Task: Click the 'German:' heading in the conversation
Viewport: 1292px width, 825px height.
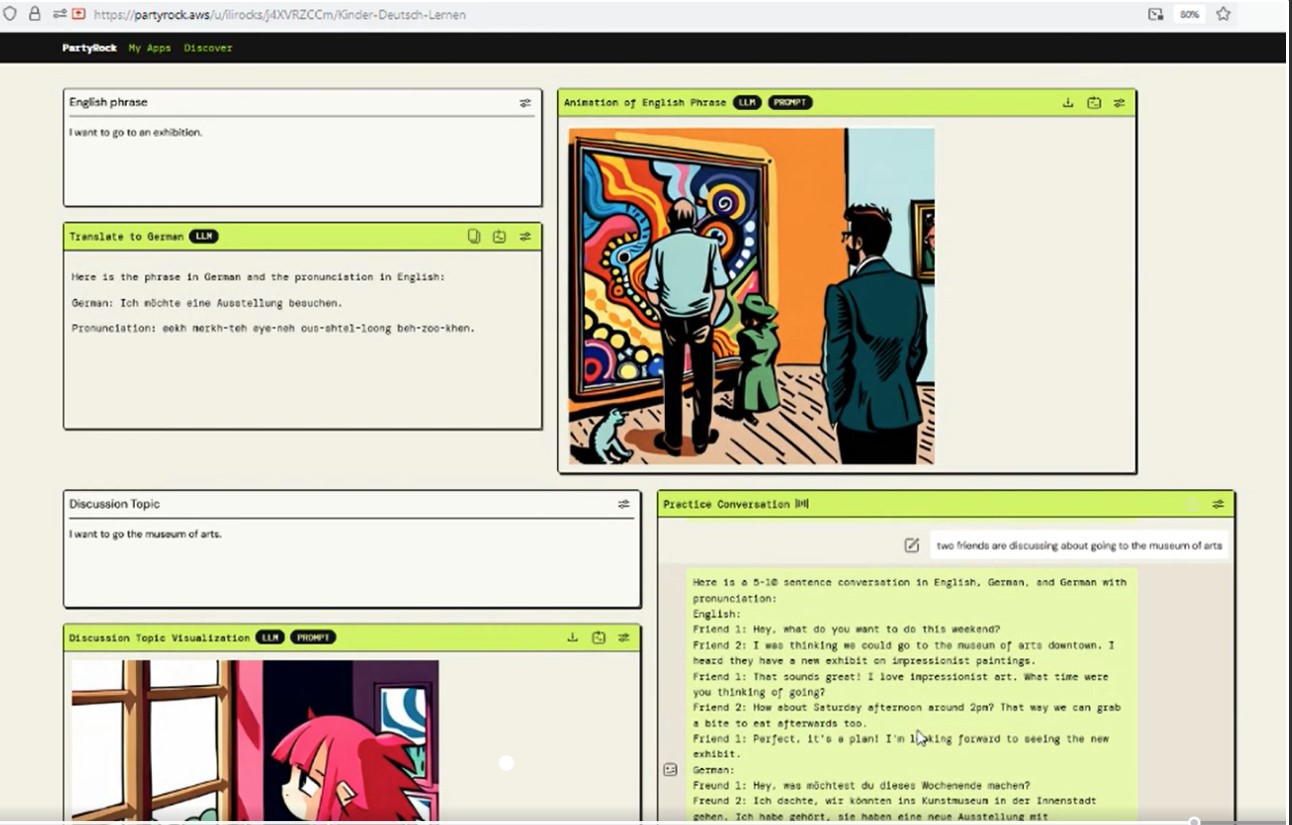Action: 714,770
